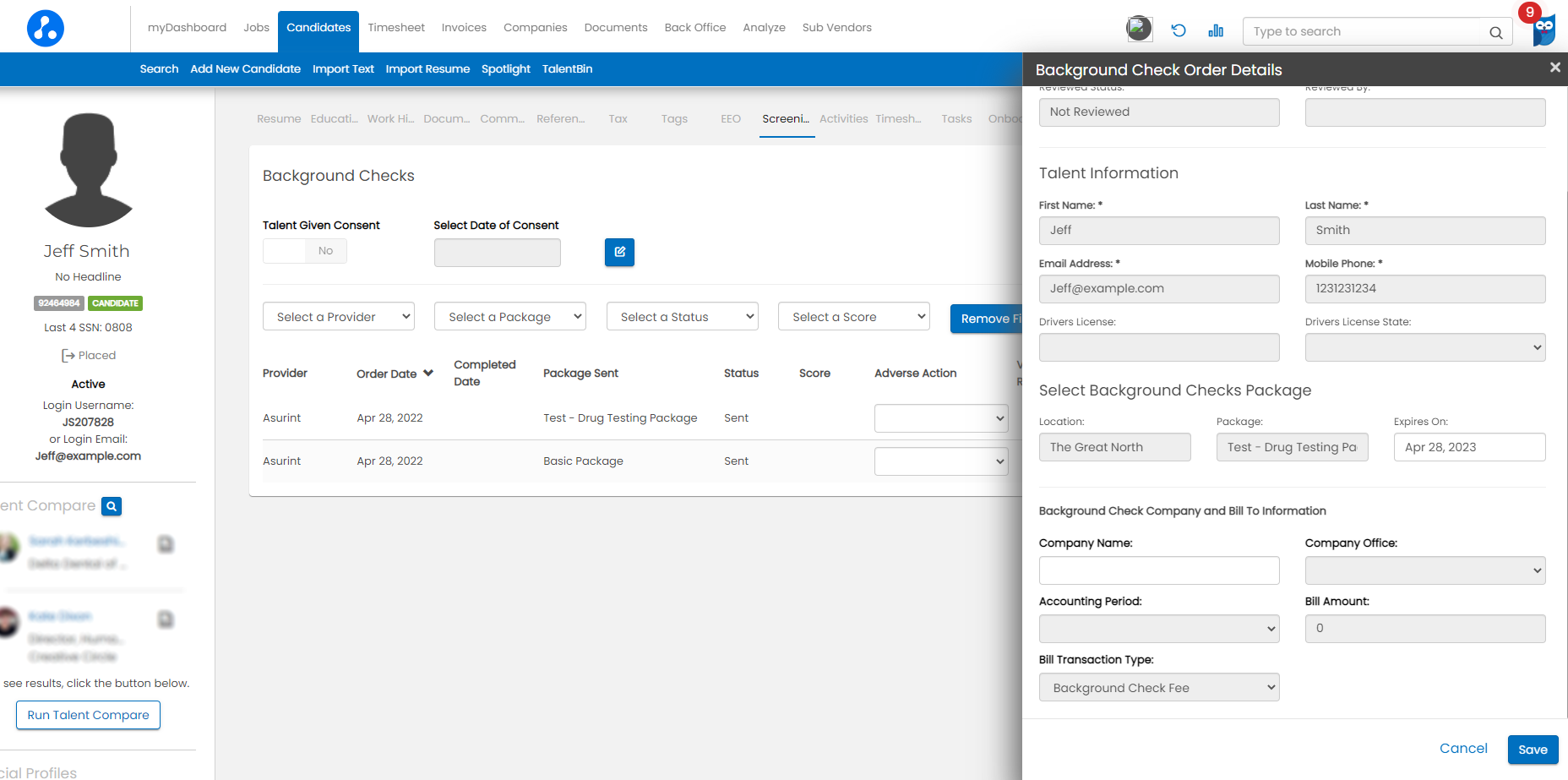
Task: Close the Background Check Order Details panel
Action: [x=1554, y=68]
